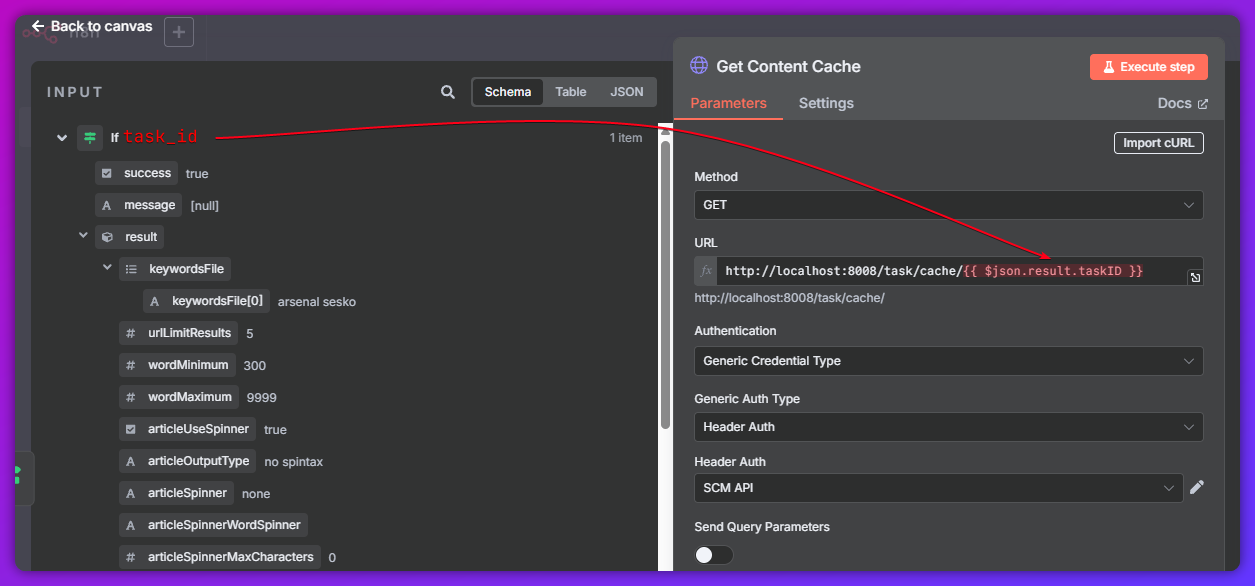
Task: Switch to the Settings tab
Action: [826, 103]
